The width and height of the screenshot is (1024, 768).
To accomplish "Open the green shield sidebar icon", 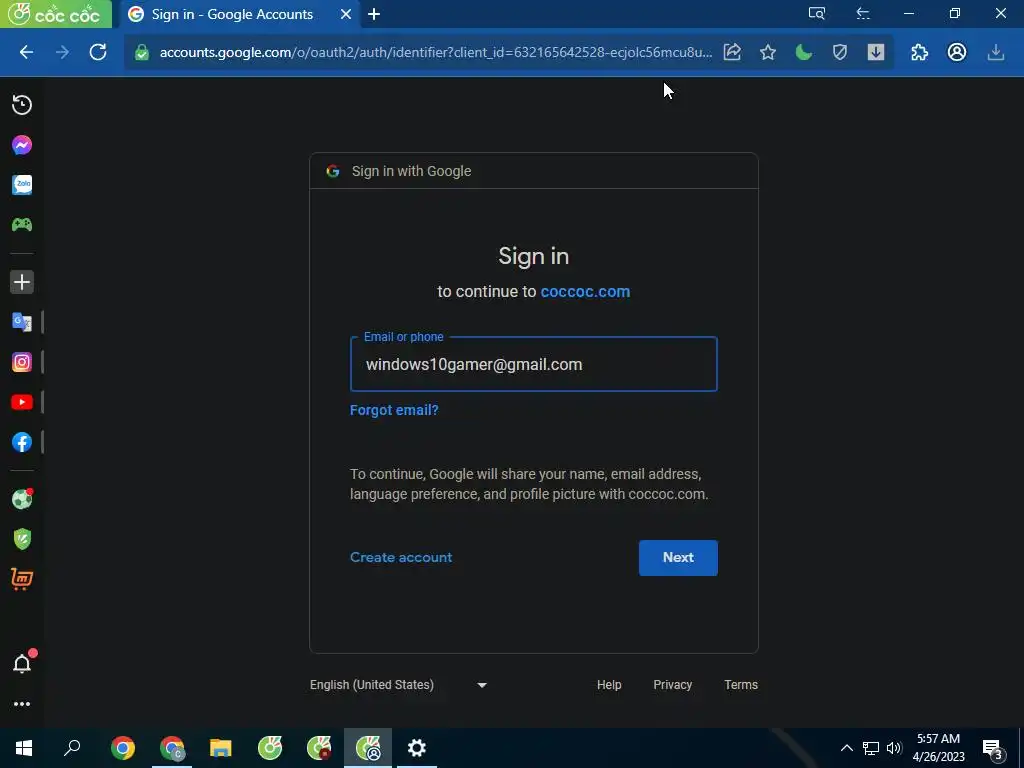I will point(22,539).
